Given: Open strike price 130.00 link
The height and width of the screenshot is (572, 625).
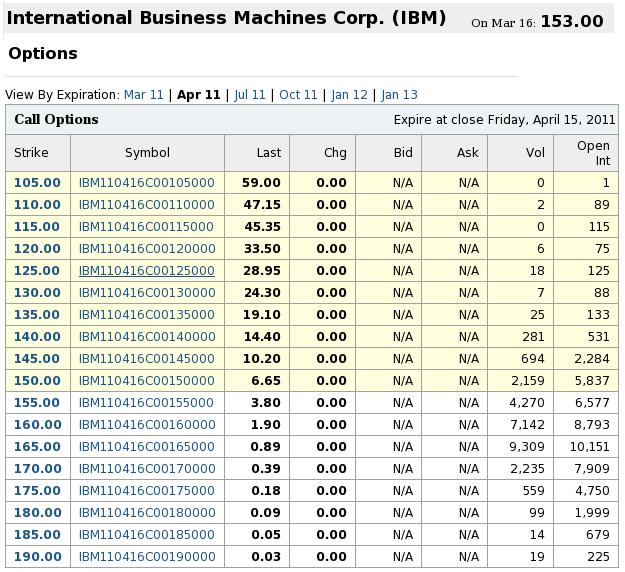Looking at the screenshot, I should coord(37,292).
